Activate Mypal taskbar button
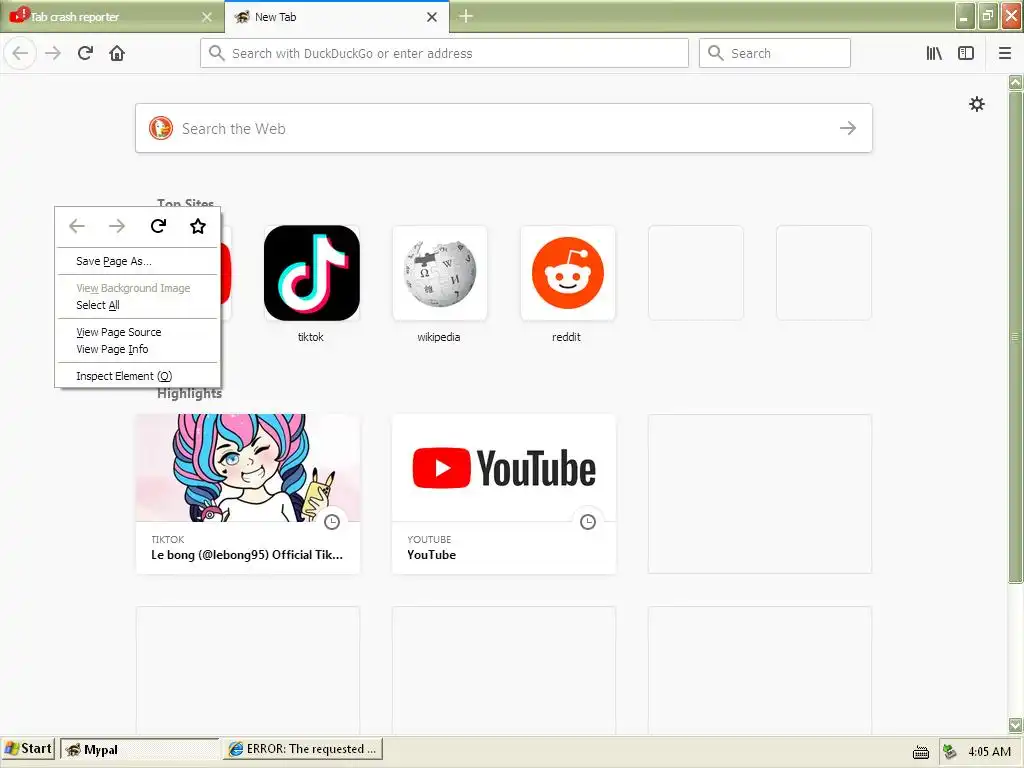 [x=140, y=750]
